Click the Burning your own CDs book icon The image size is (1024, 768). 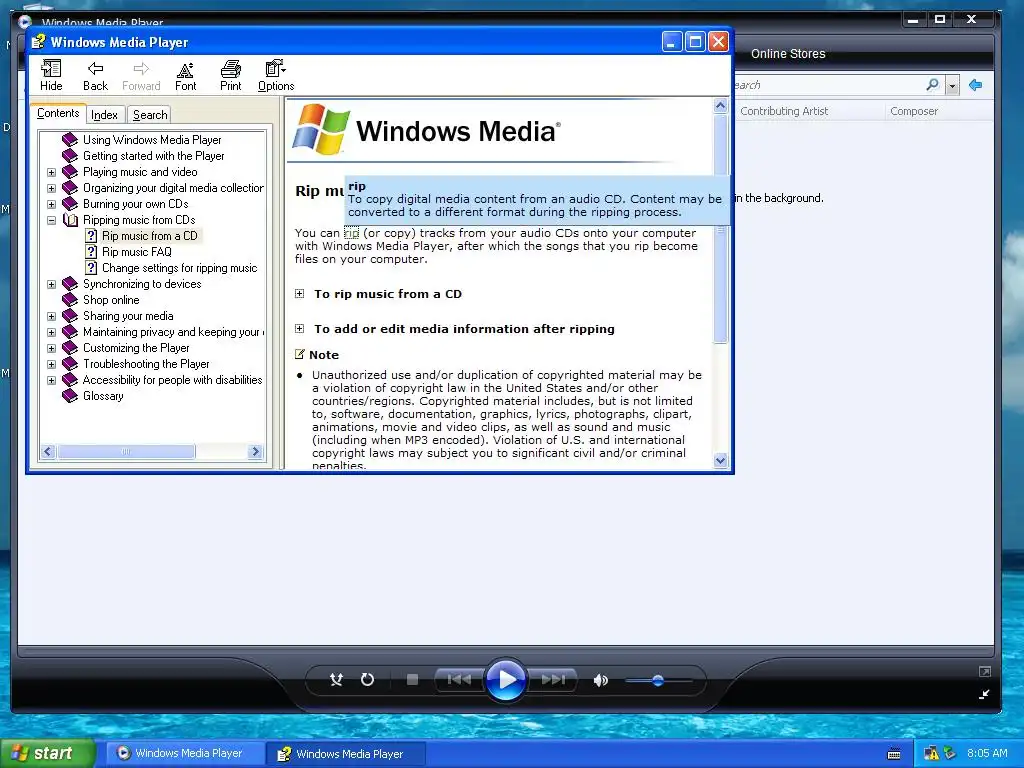70,204
